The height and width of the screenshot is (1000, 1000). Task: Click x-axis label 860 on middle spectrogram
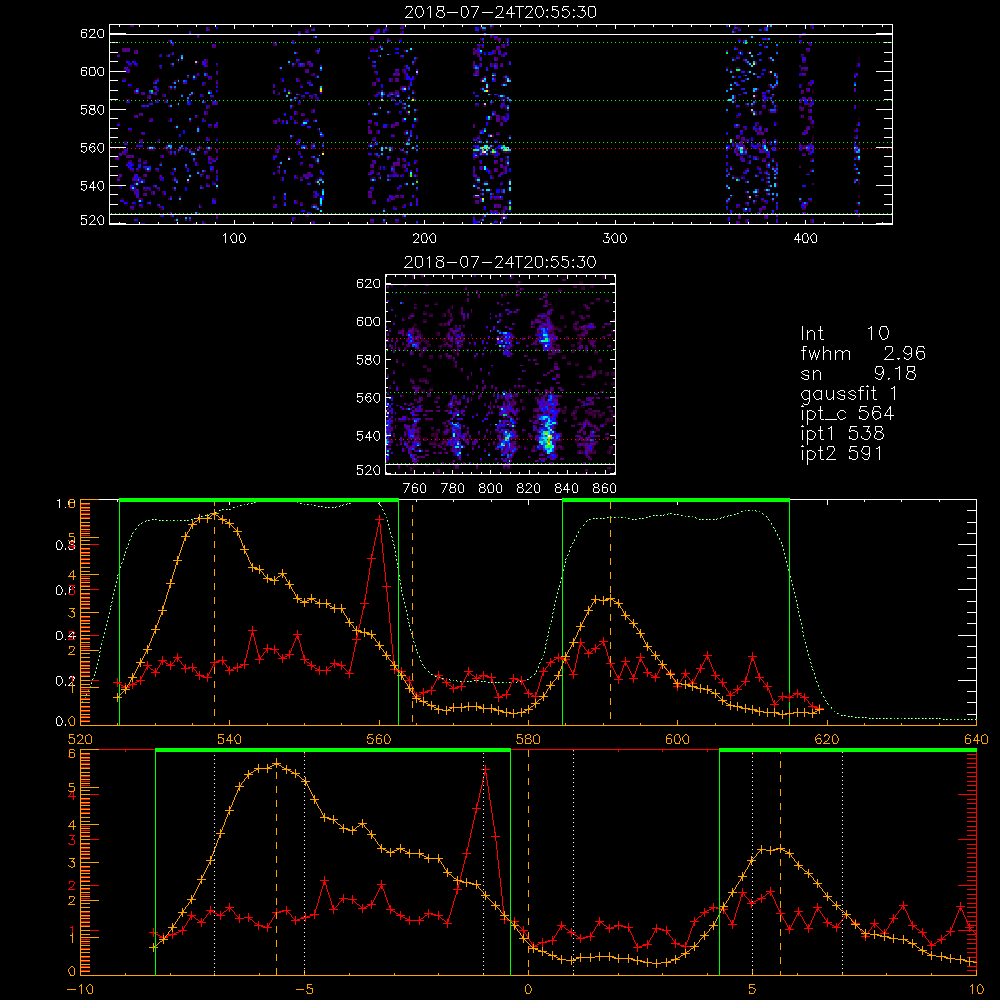[x=605, y=489]
